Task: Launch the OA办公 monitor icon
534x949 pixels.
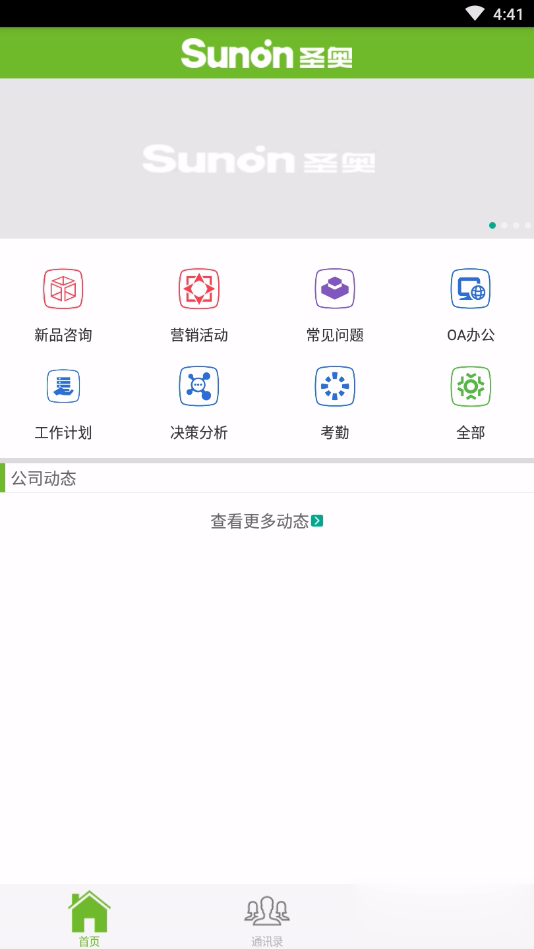Action: 470,289
